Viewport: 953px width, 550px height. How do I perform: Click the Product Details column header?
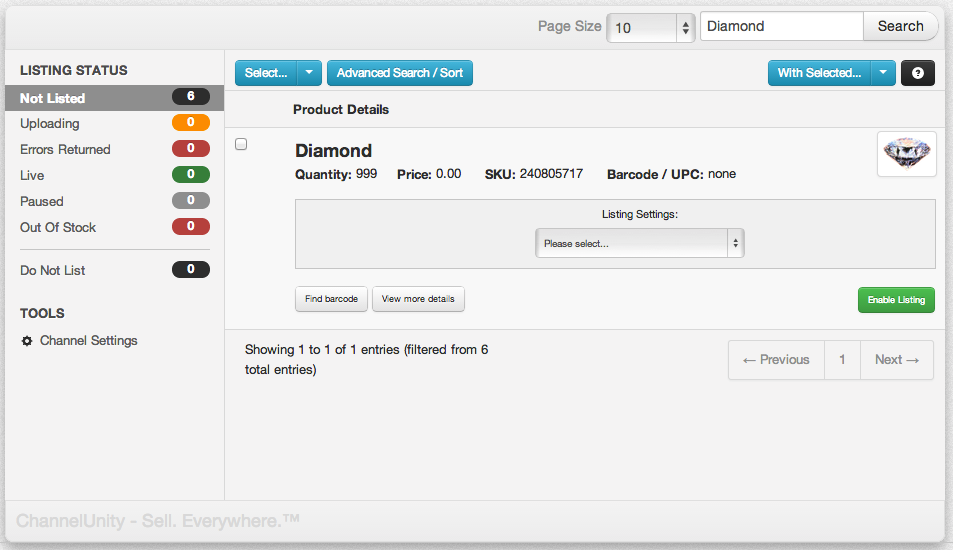(x=341, y=109)
